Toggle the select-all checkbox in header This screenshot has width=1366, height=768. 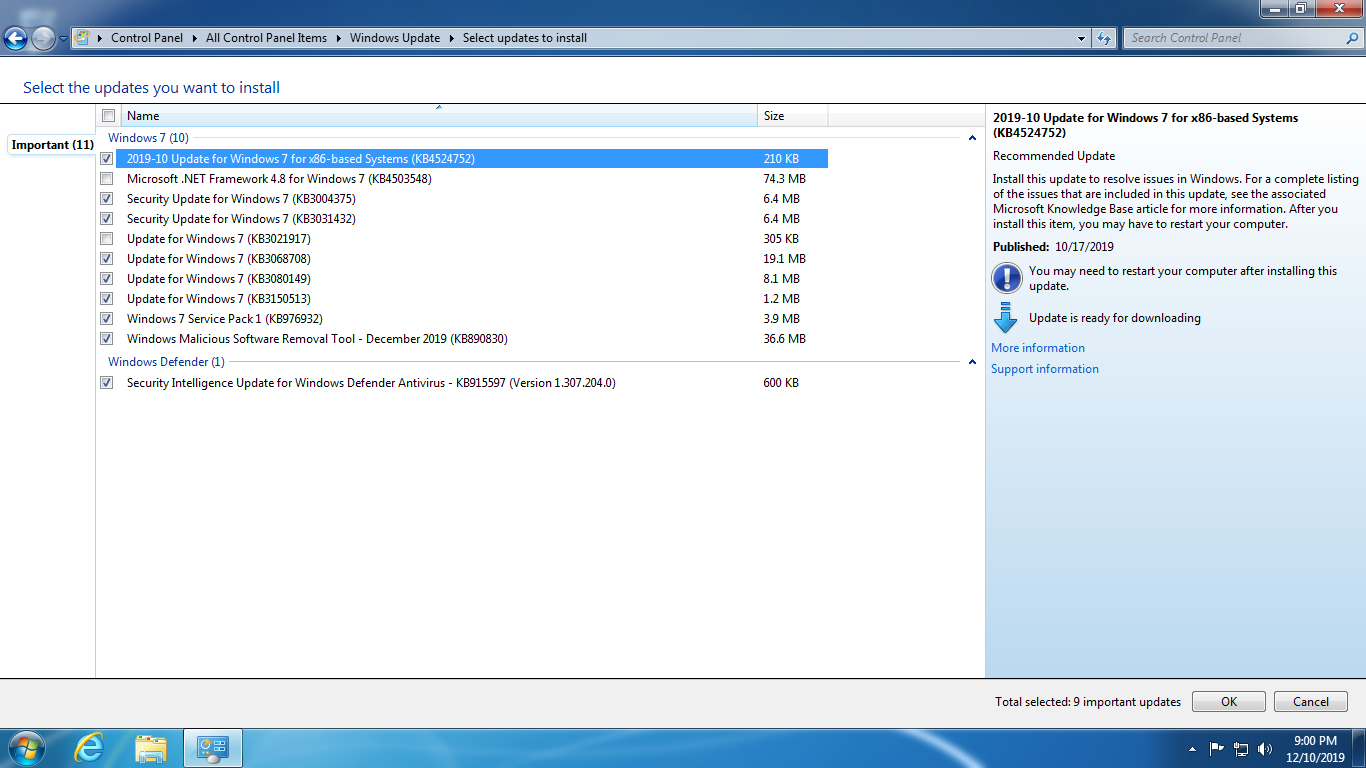(x=108, y=116)
